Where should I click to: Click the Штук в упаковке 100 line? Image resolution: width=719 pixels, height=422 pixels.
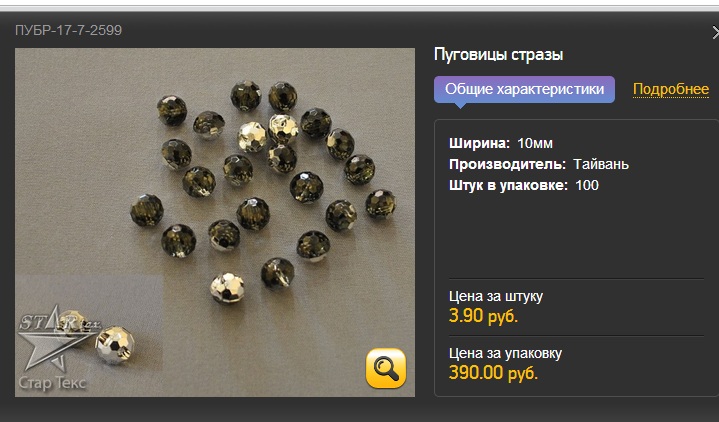[524, 185]
